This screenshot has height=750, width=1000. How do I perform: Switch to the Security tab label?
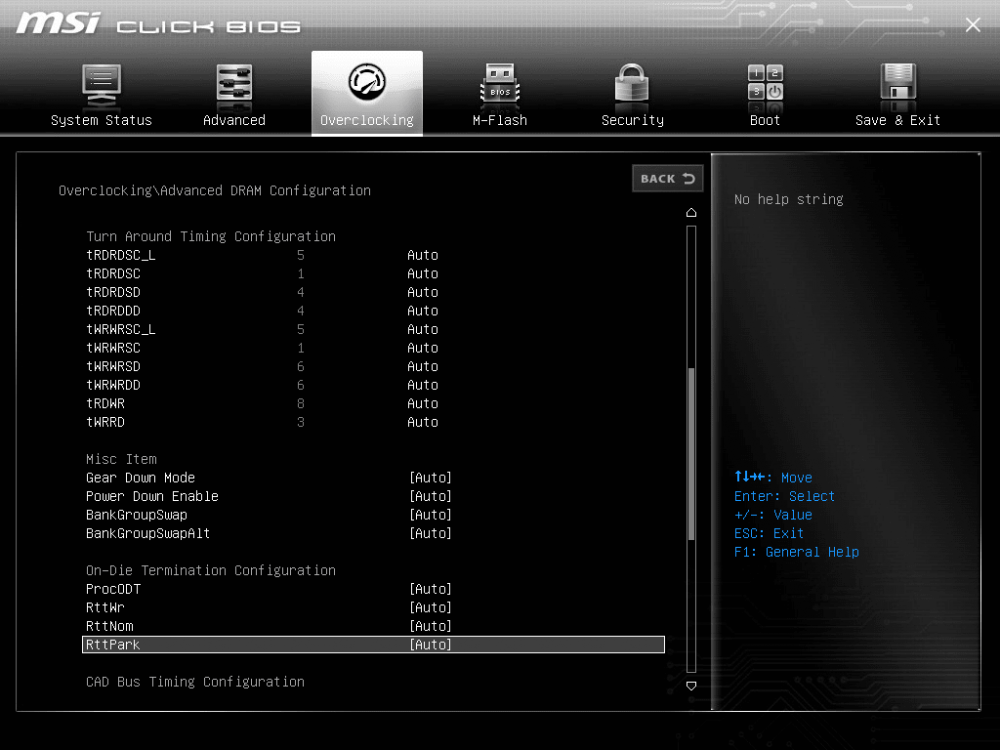click(x=633, y=121)
